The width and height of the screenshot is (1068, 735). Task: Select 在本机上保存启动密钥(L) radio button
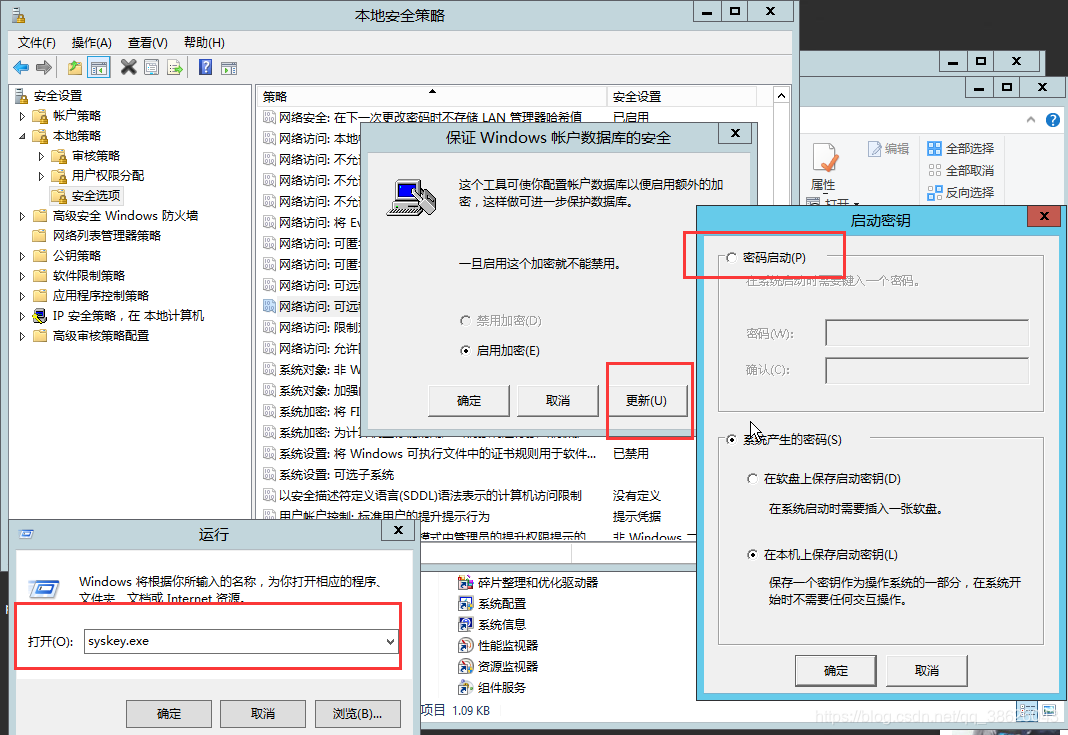coord(752,554)
